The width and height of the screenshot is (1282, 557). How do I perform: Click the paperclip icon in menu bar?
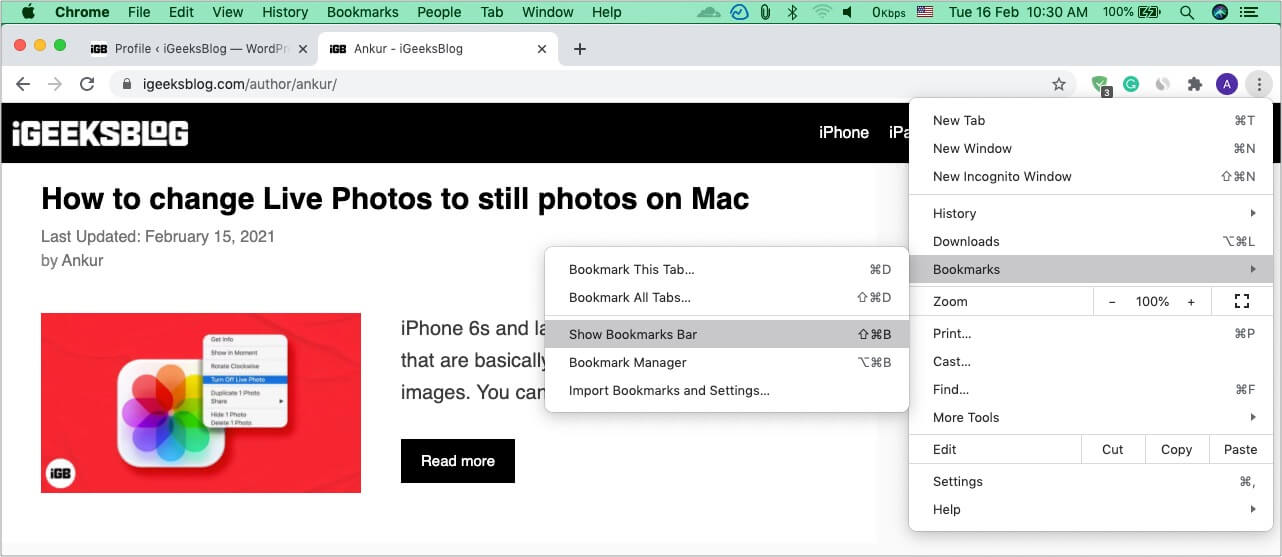(765, 12)
